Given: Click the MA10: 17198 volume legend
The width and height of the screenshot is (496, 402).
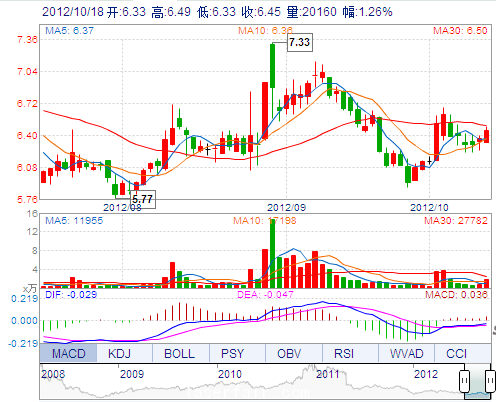Looking at the screenshot, I should point(265,220).
